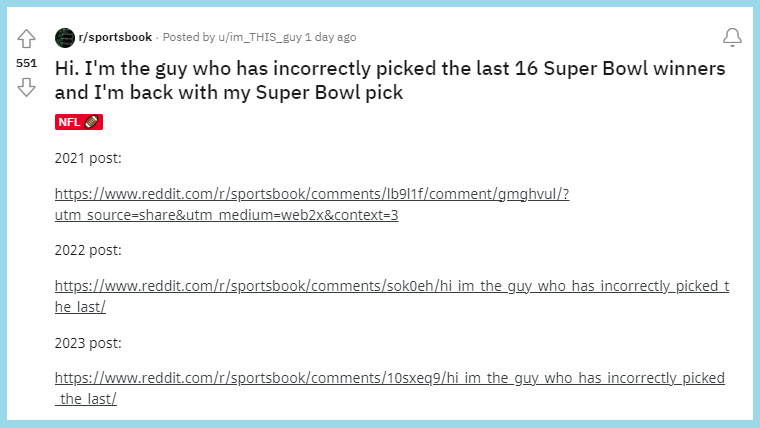Toggle post notifications with the bell icon
Screen dimensions: 760x428
732,38
